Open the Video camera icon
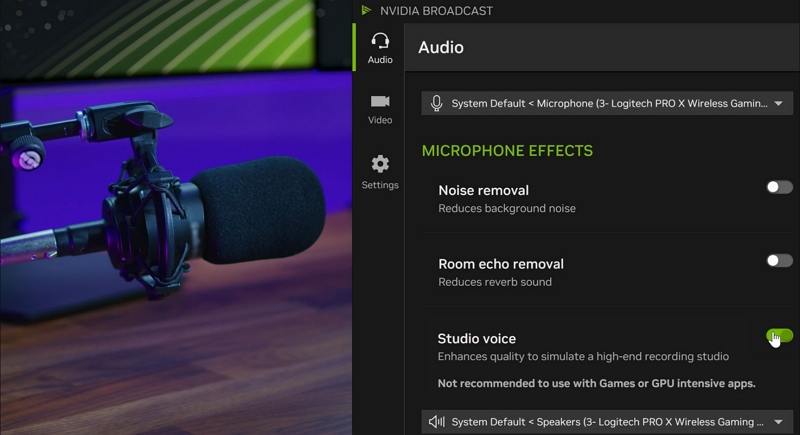800x435 pixels. point(380,101)
